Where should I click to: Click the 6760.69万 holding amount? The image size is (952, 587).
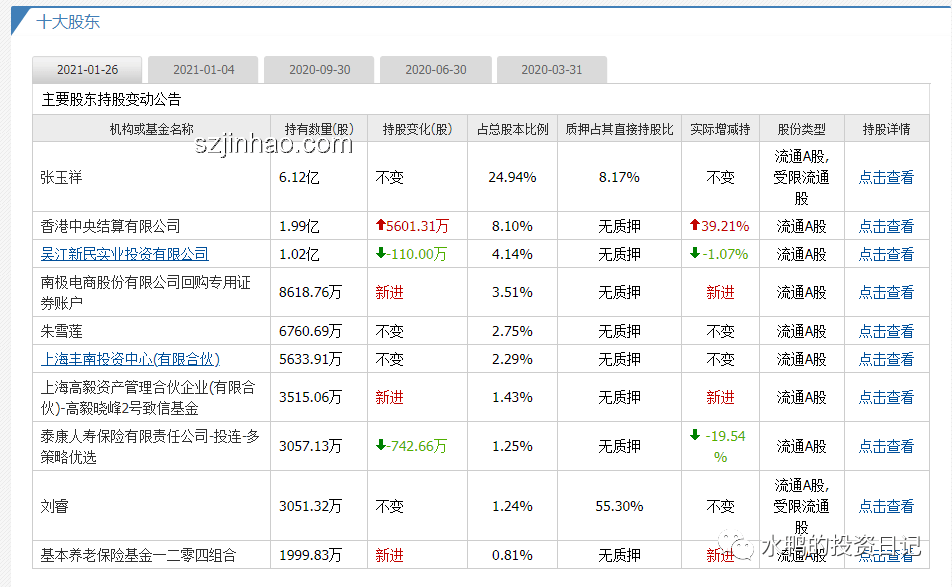[x=310, y=331]
